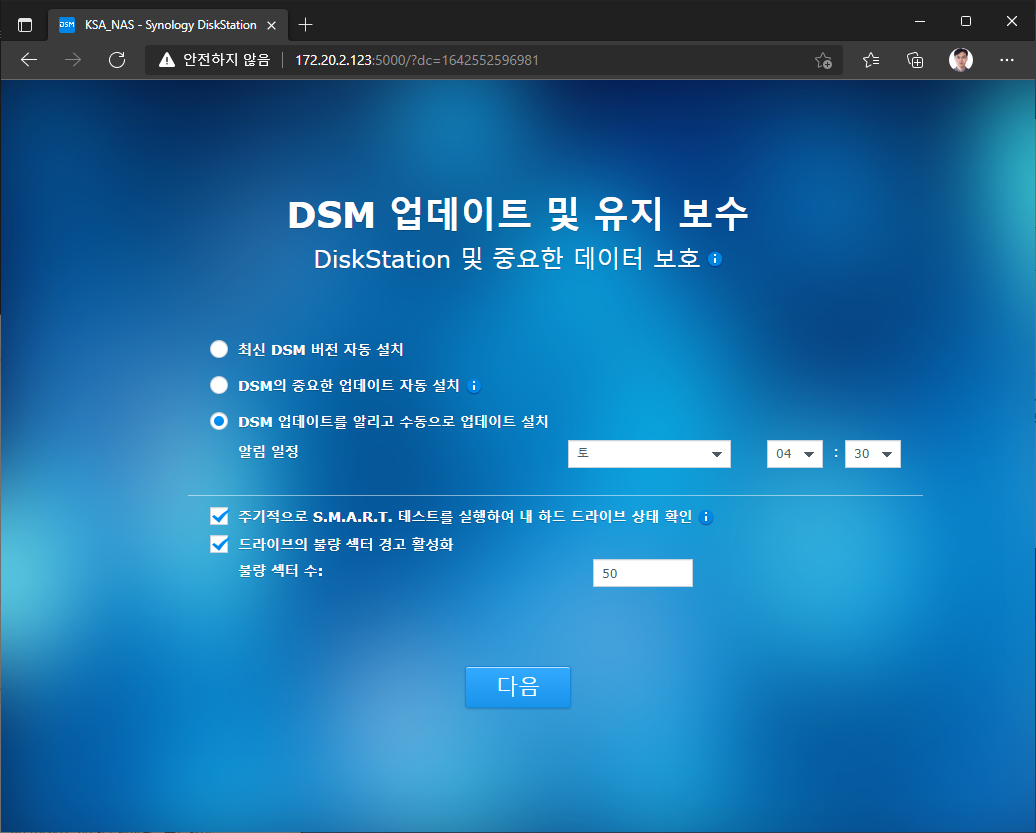Click info icon next to important updates option
The height and width of the screenshot is (833, 1036).
tap(474, 386)
